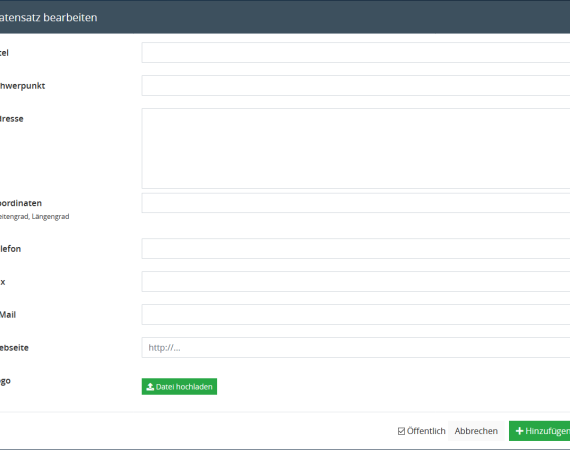
Task: Click the Webseite field label
Action: coord(14,348)
